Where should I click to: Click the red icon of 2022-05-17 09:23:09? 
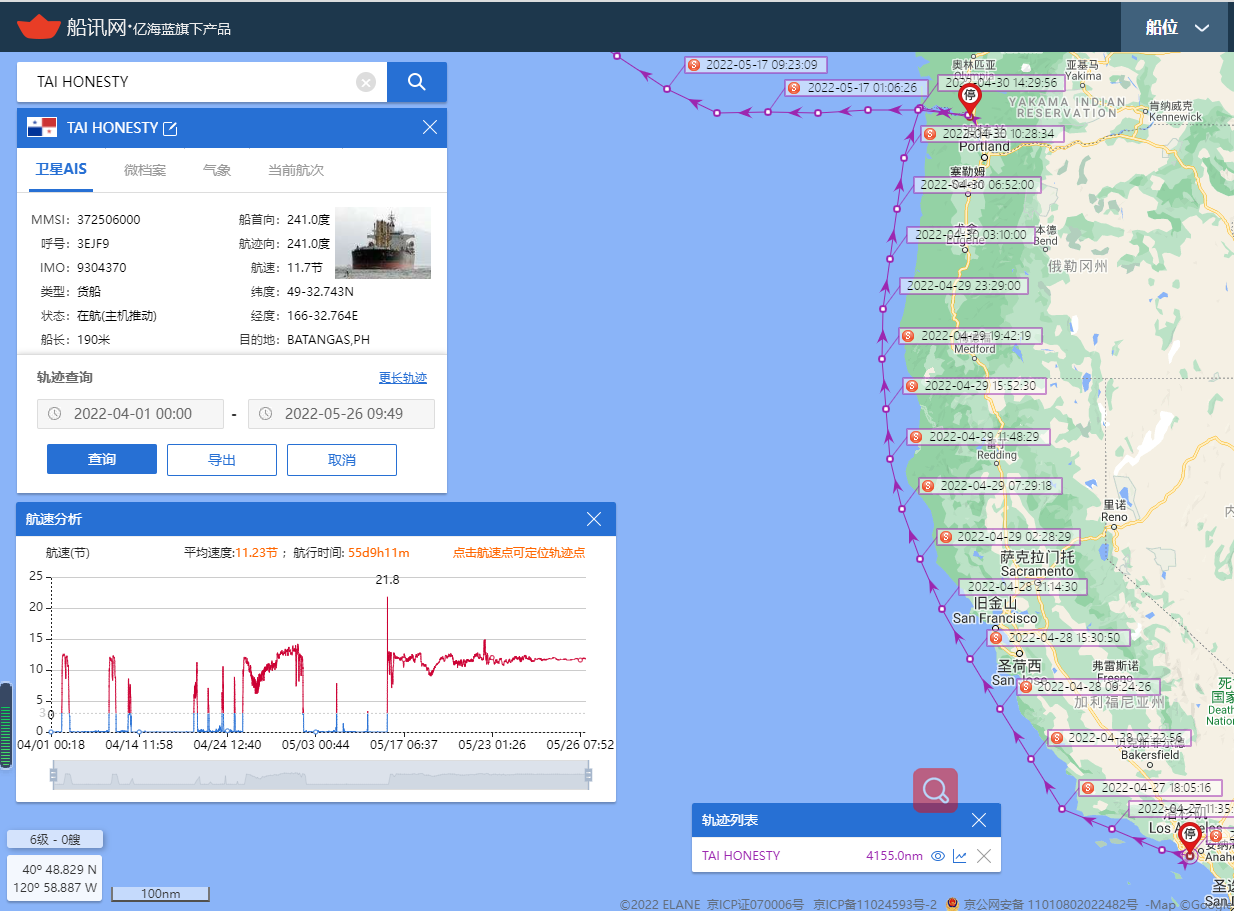point(695,65)
